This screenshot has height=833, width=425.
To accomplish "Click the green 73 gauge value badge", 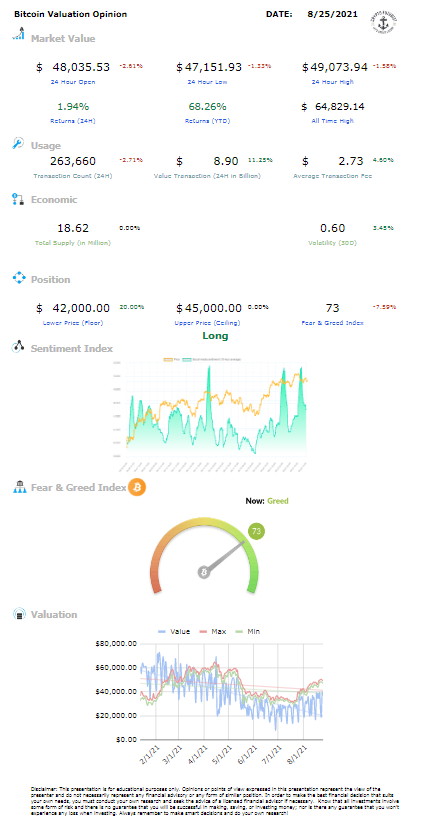I will point(256,531).
